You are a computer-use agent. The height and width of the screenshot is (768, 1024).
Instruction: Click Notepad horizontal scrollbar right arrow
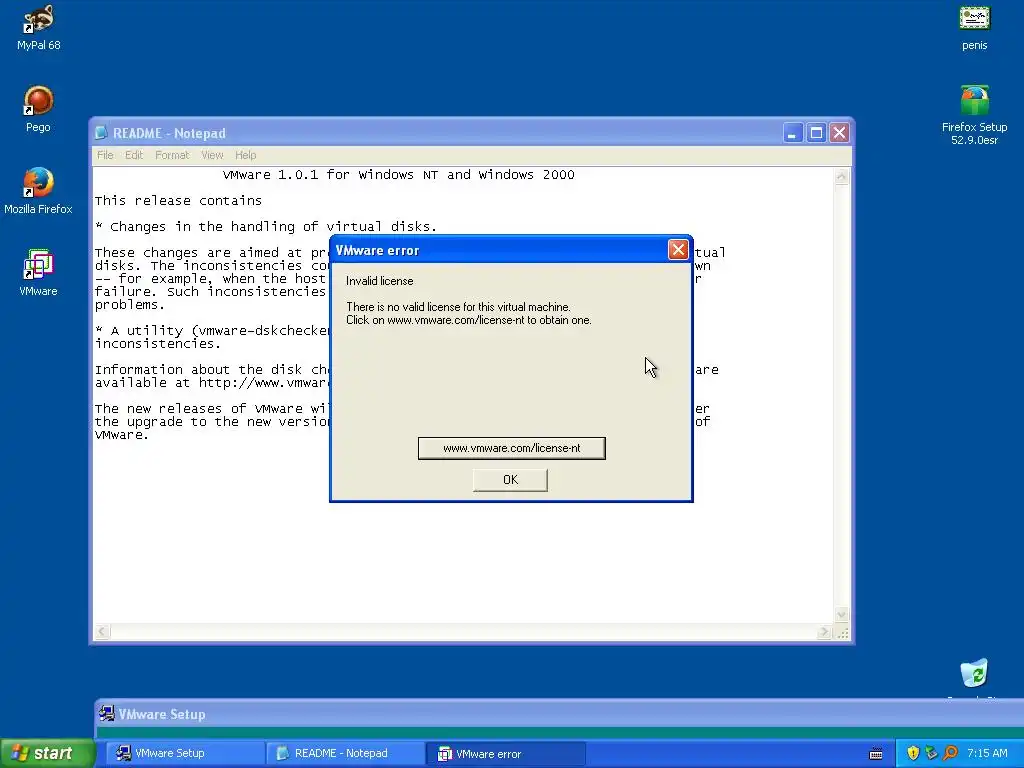pyautogui.click(x=824, y=632)
